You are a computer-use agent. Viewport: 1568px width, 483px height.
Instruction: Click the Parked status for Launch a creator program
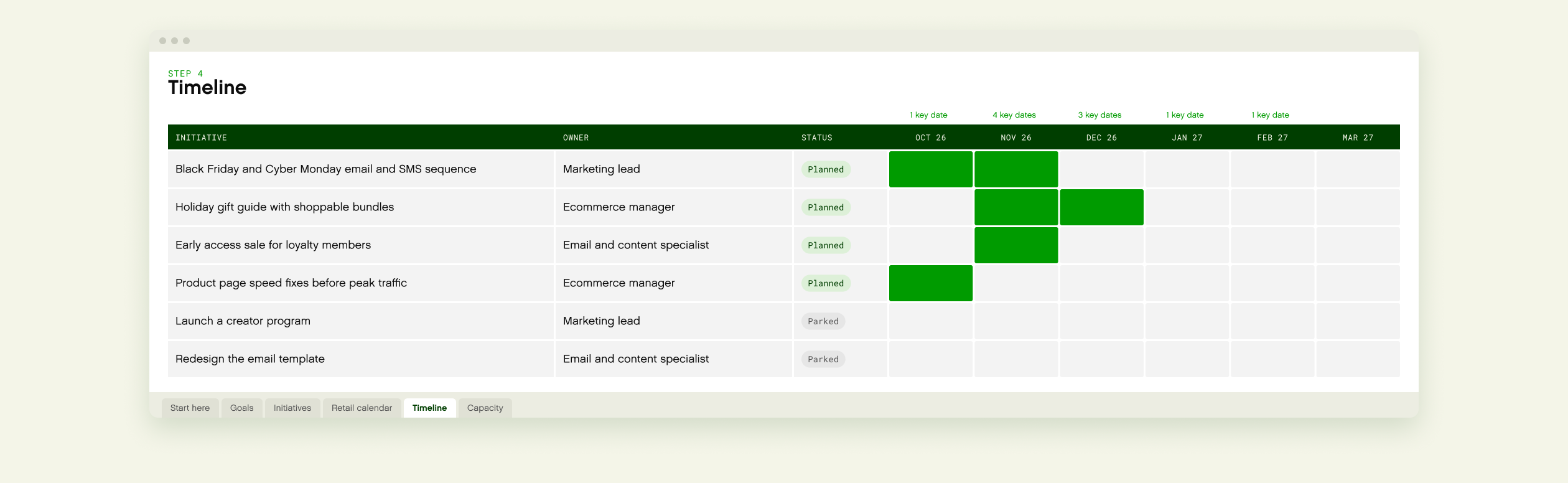point(823,321)
